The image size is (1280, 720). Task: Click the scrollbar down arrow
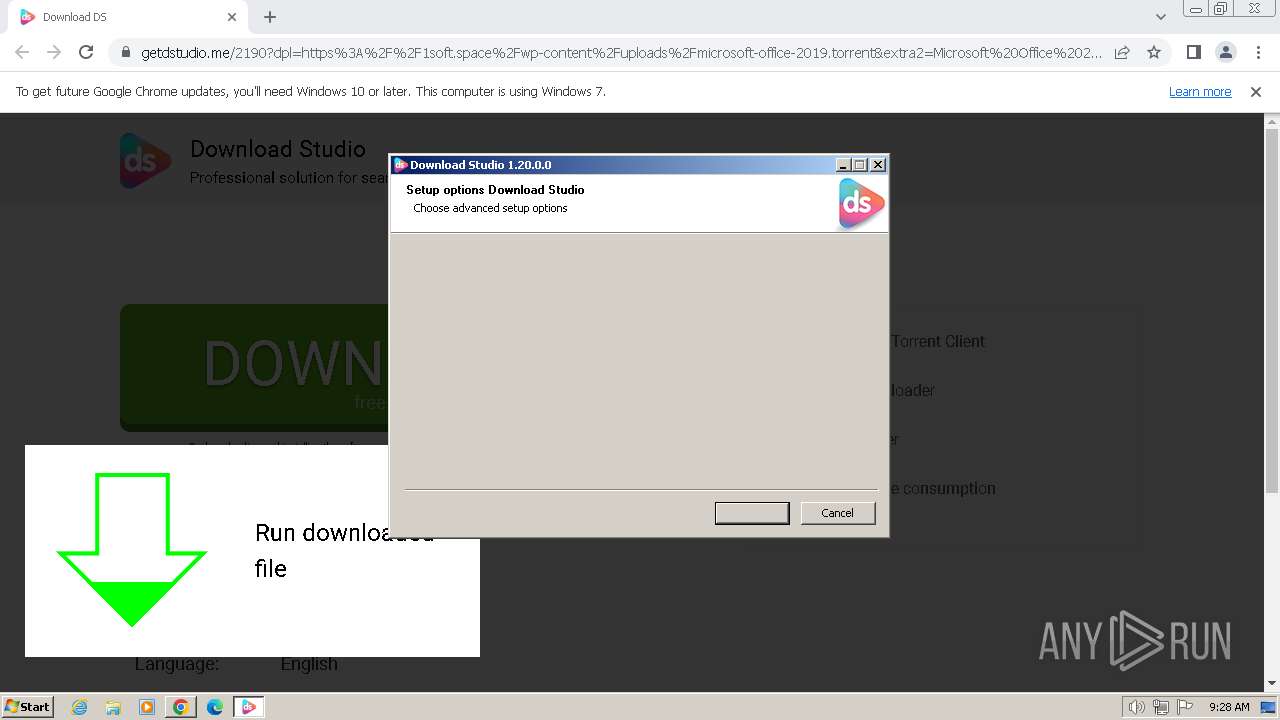(1272, 684)
